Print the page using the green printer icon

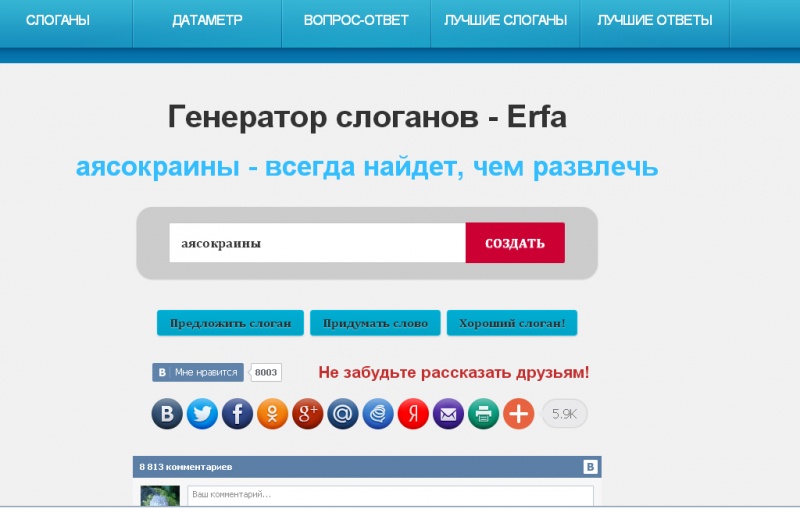(484, 414)
